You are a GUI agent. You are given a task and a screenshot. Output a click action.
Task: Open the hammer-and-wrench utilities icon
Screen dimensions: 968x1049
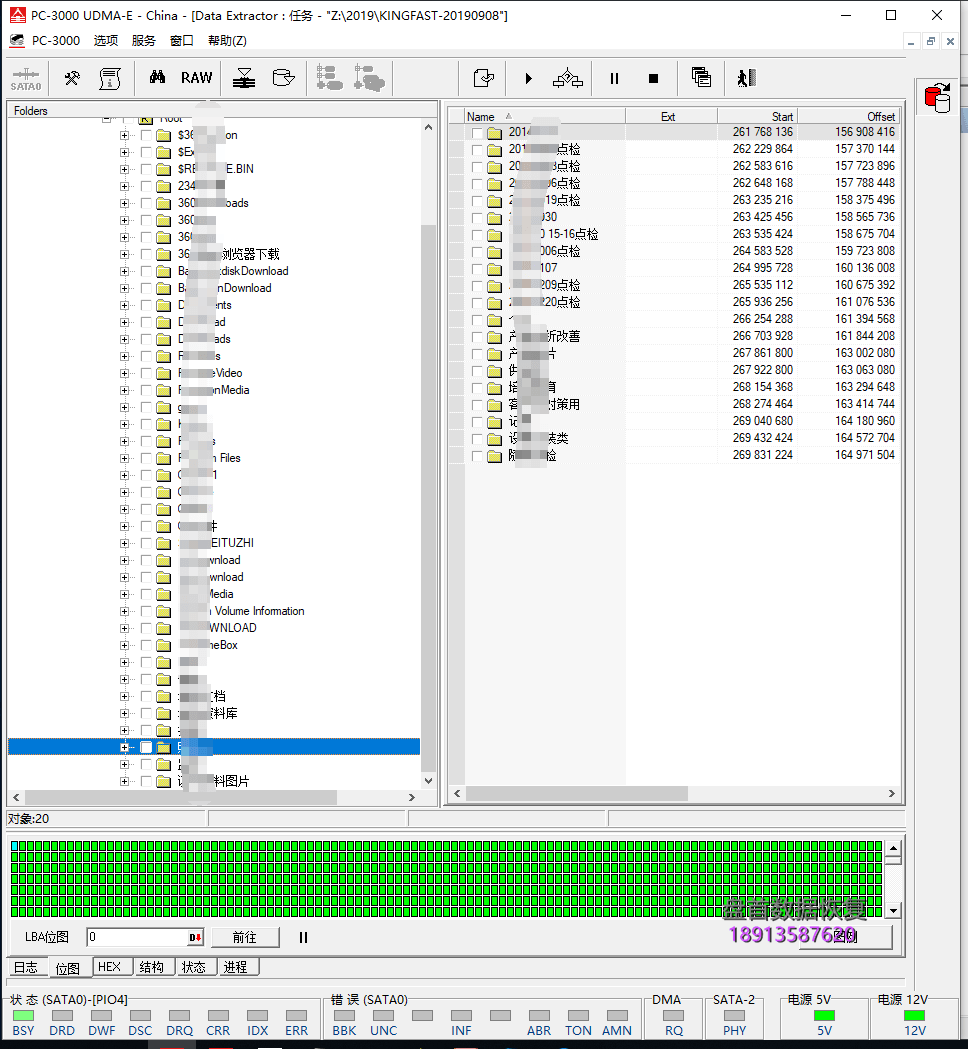click(x=72, y=78)
